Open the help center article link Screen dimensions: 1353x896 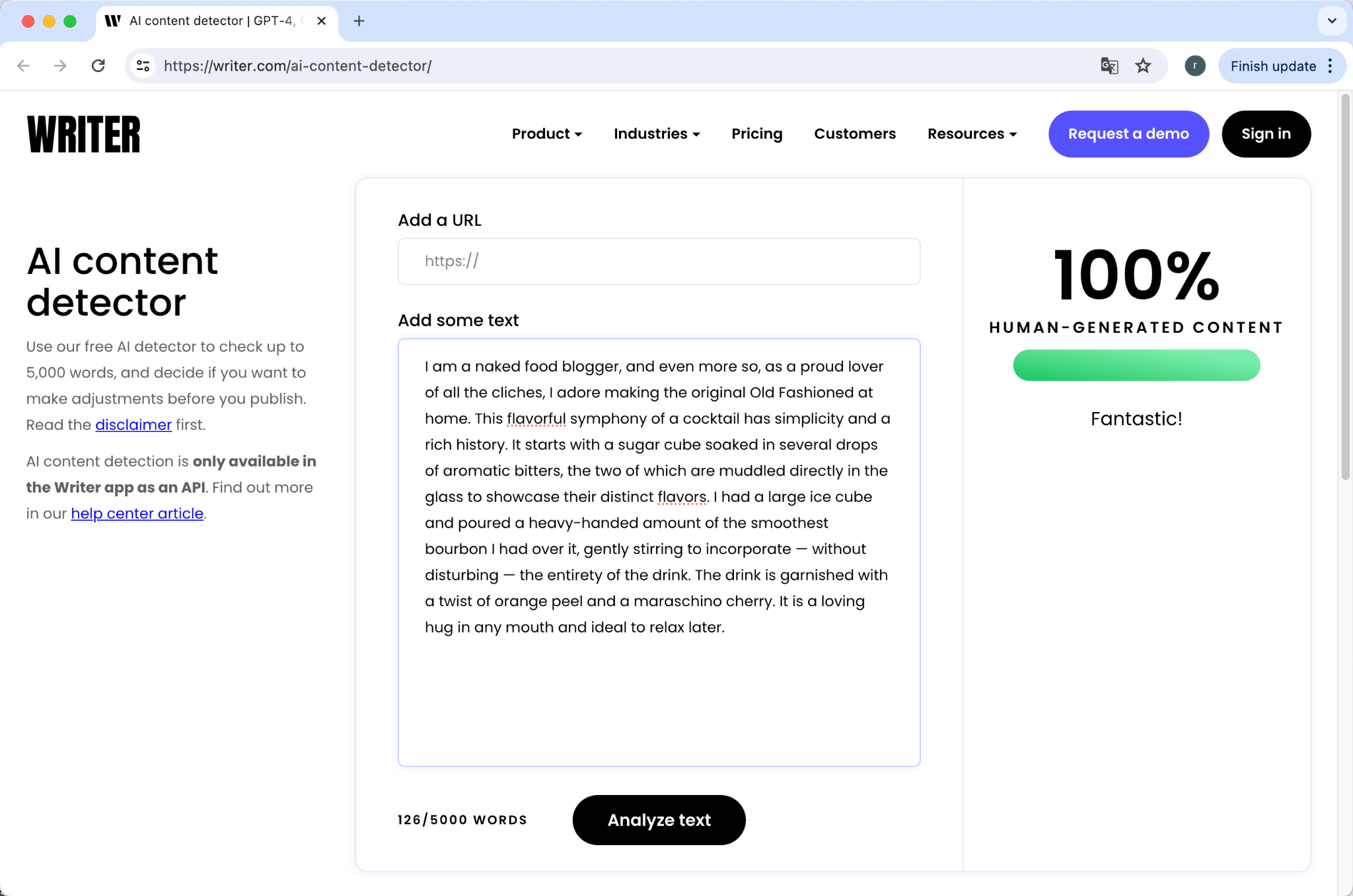[137, 514]
